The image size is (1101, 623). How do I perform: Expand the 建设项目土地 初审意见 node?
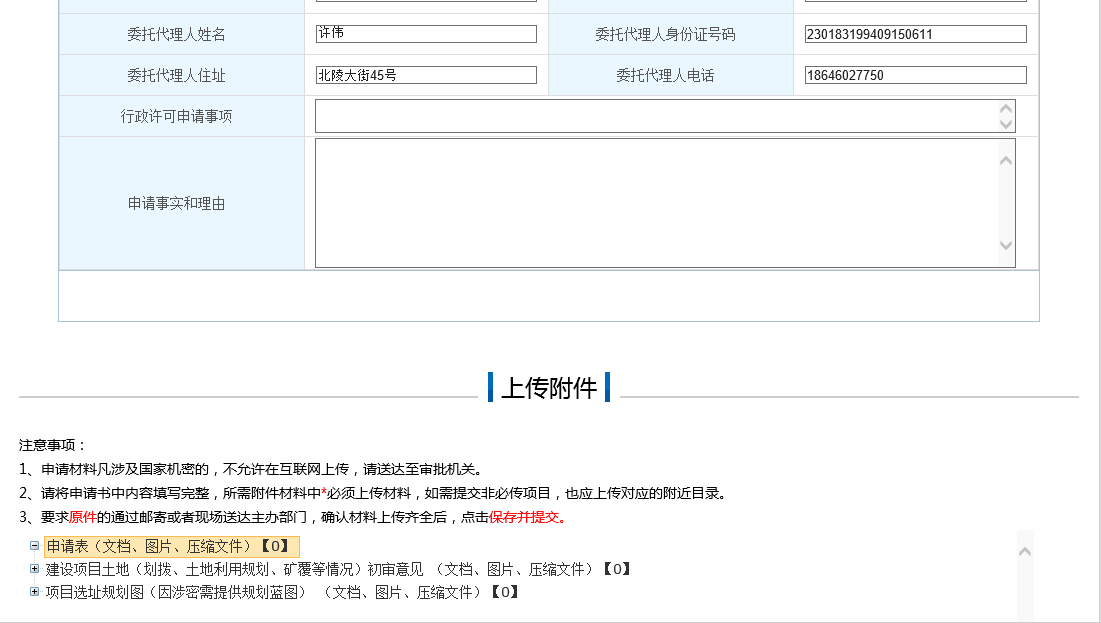click(34, 569)
